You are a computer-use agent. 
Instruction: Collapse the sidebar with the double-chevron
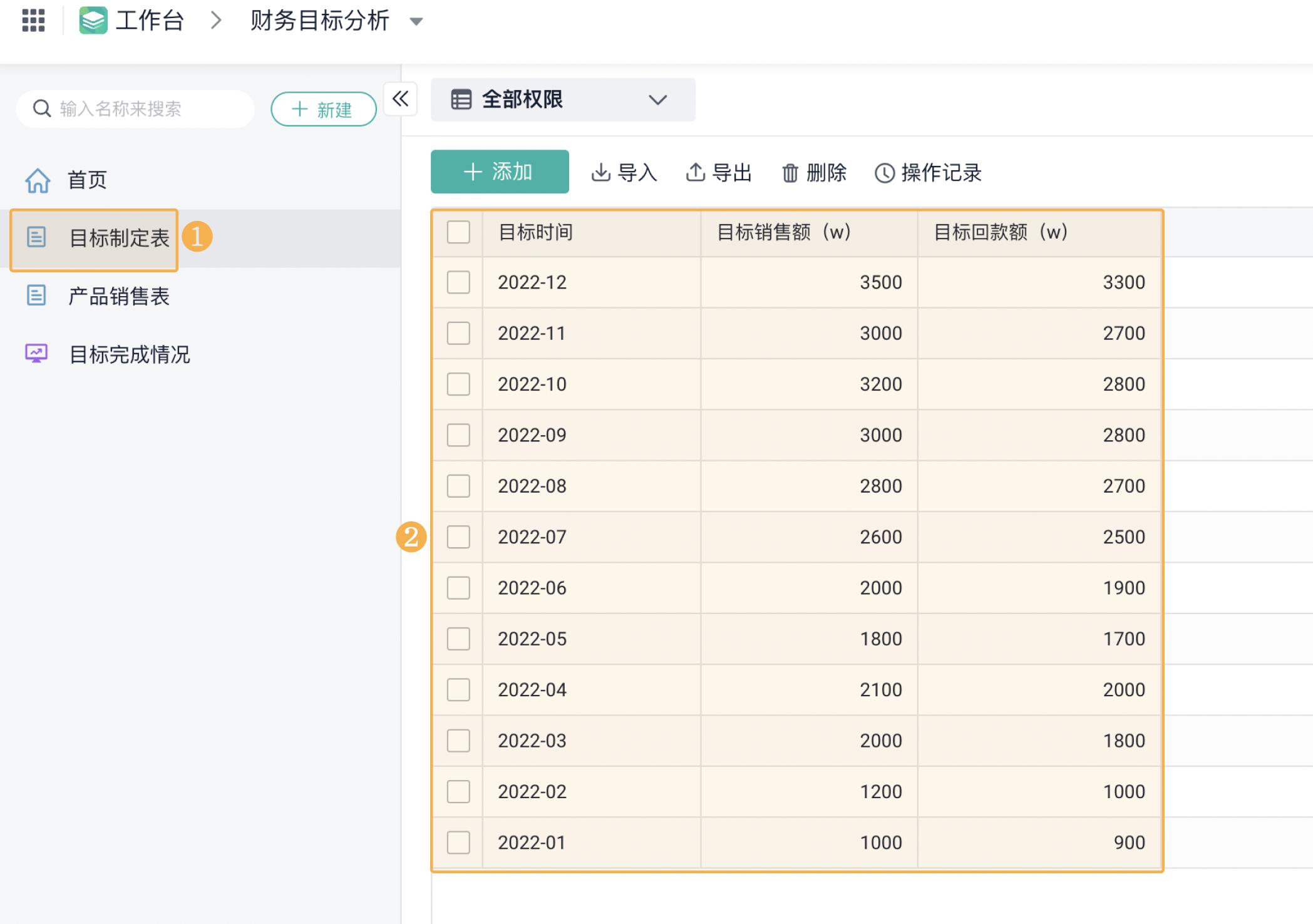point(401,99)
